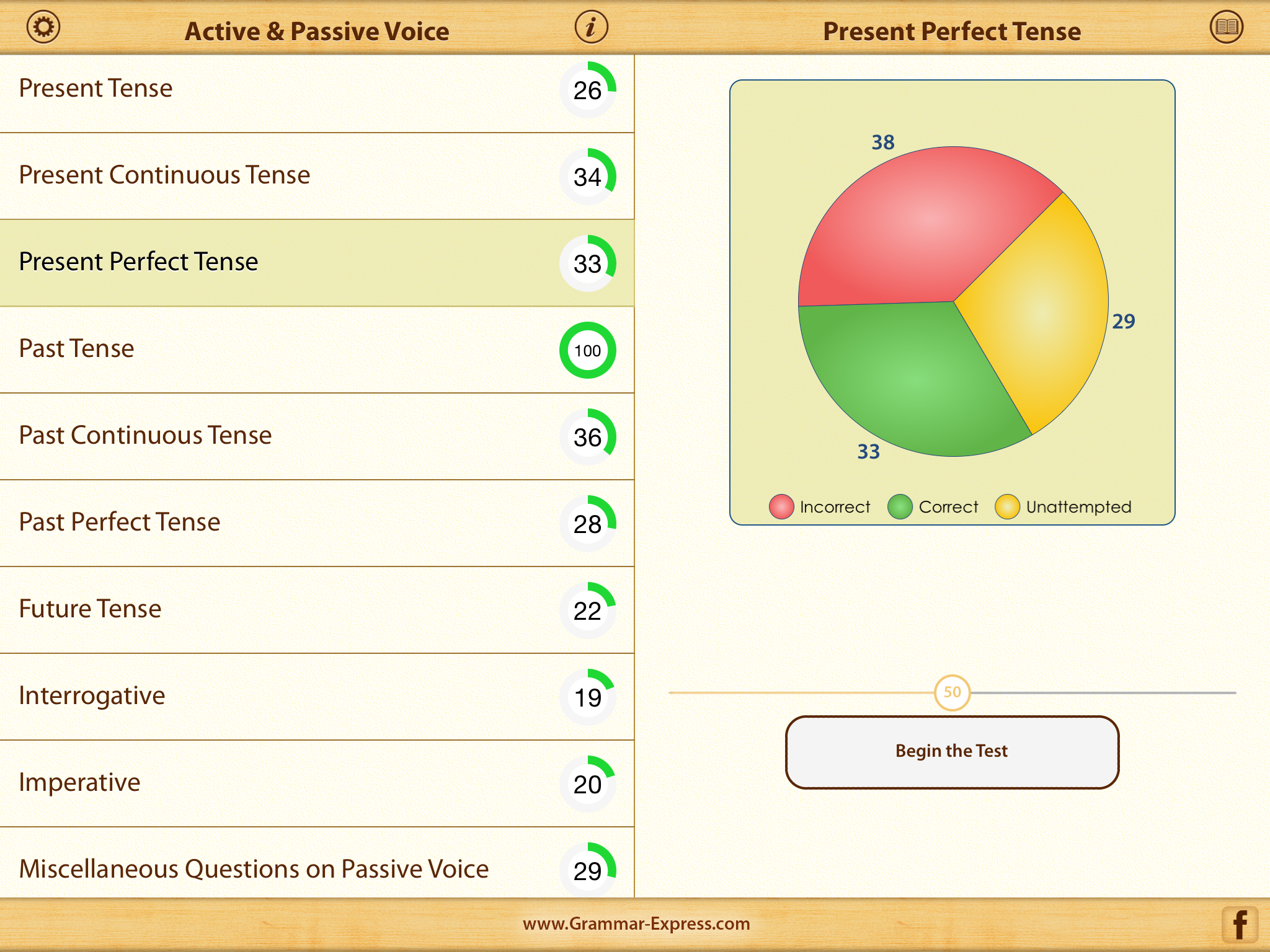Click the Present Tense score ring 26
This screenshot has width=1270, height=952.
click(x=587, y=90)
